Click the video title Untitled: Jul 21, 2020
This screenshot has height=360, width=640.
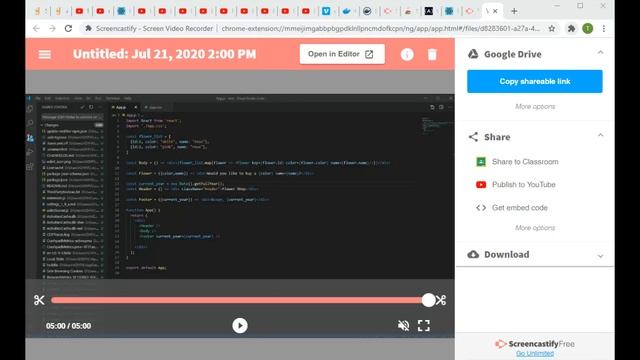[x=164, y=54]
